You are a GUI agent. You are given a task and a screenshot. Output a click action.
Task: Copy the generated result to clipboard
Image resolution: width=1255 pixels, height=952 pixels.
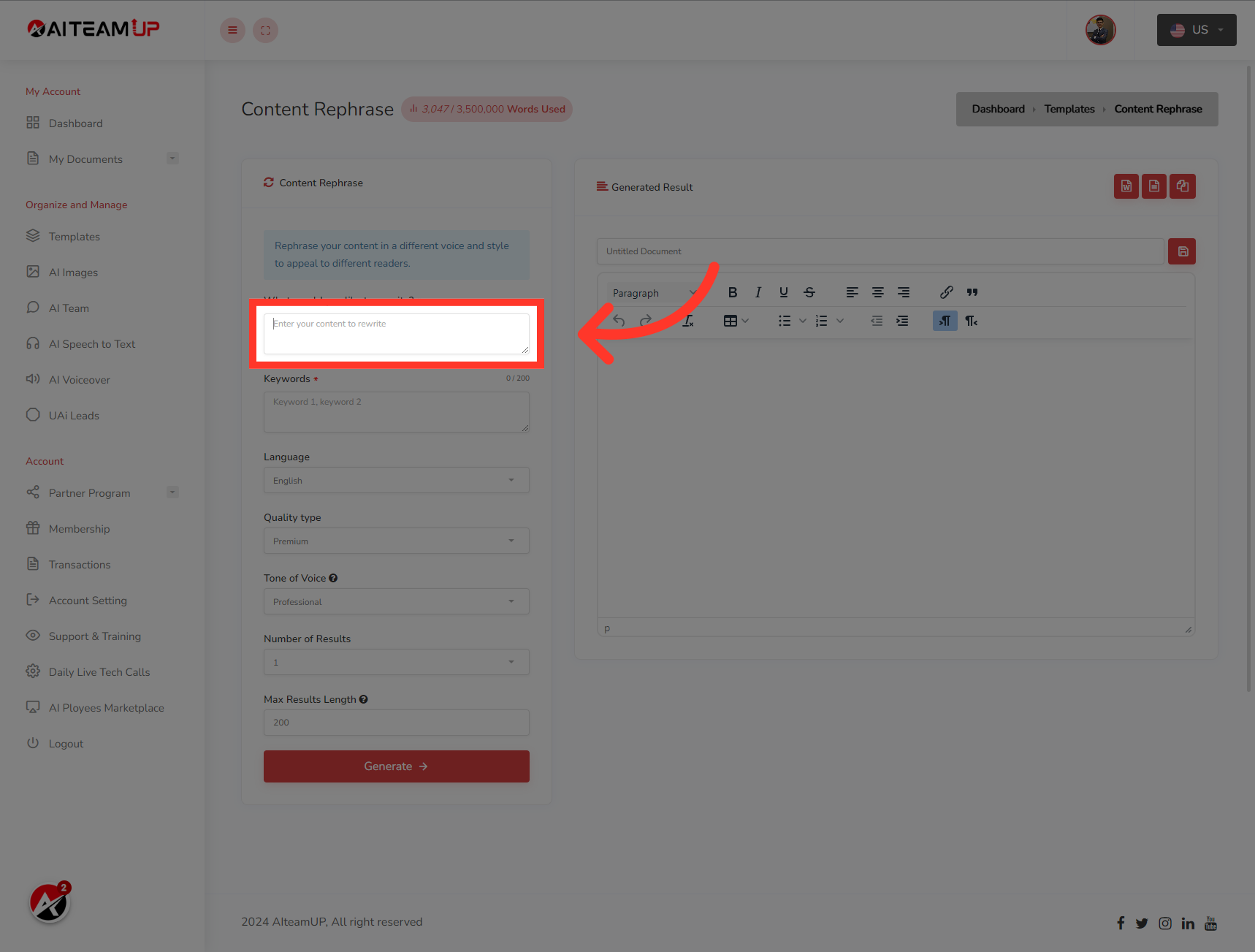pos(1183,186)
